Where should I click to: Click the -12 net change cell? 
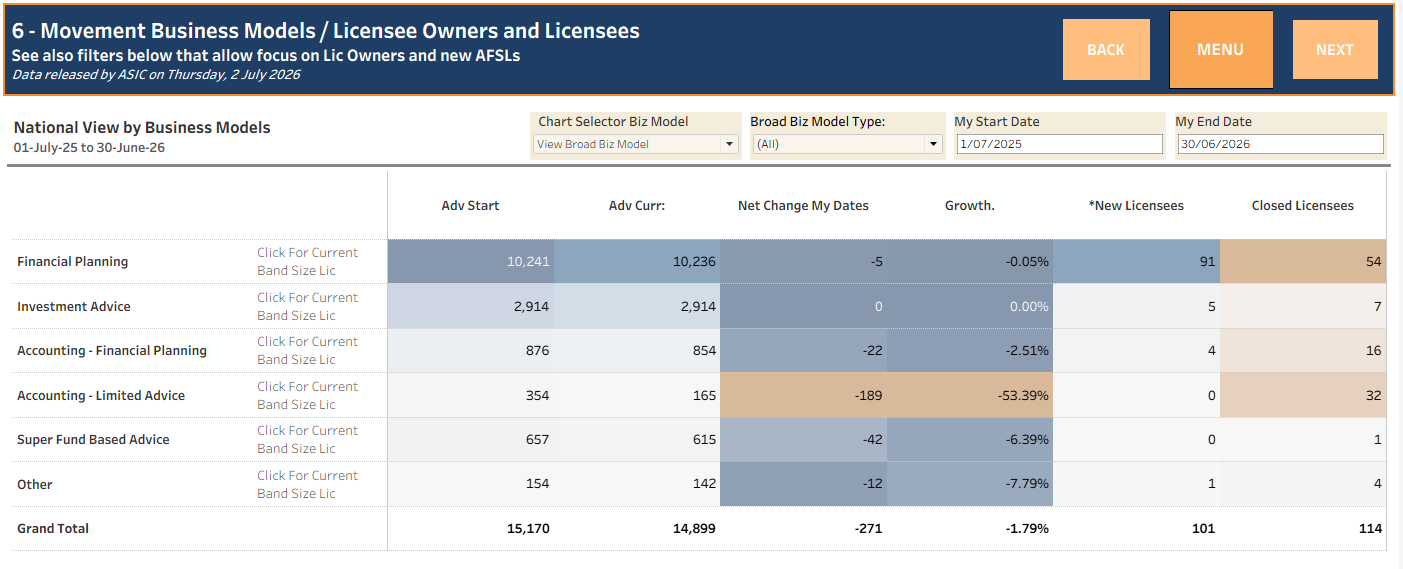click(803, 484)
